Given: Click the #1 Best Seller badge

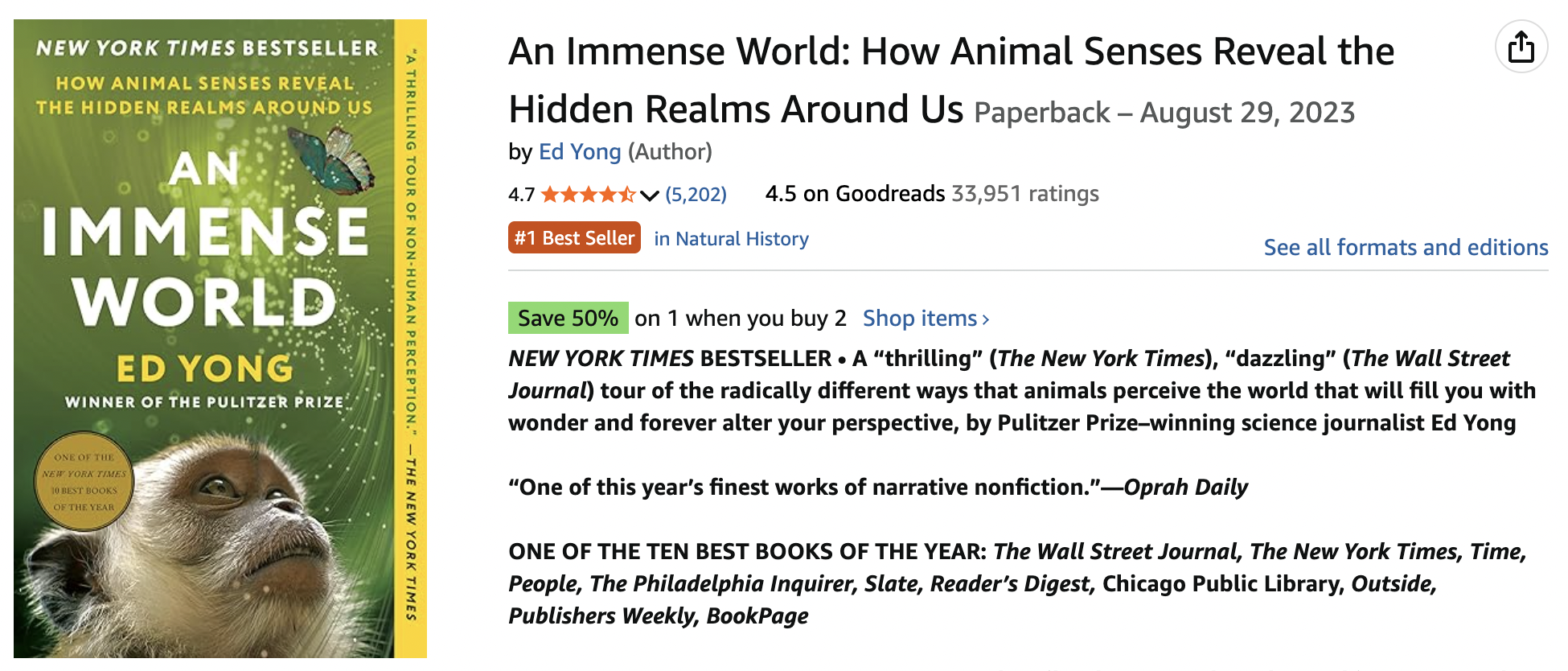Looking at the screenshot, I should pyautogui.click(x=574, y=238).
